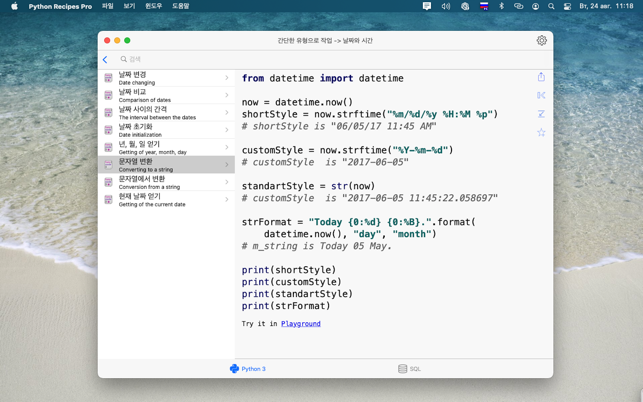This screenshot has height=402, width=643.
Task: Open the 파일 menu
Action: pos(107,6)
